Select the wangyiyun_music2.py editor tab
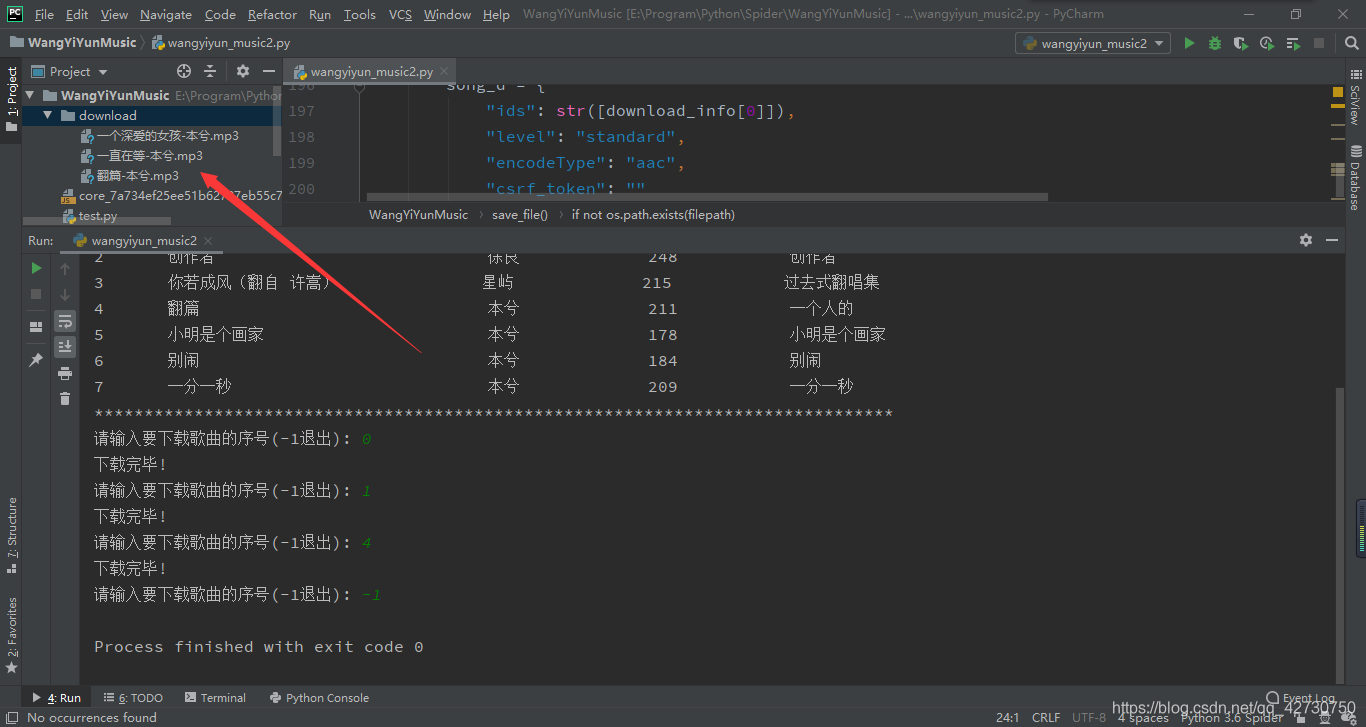1366x727 pixels. tap(371, 71)
